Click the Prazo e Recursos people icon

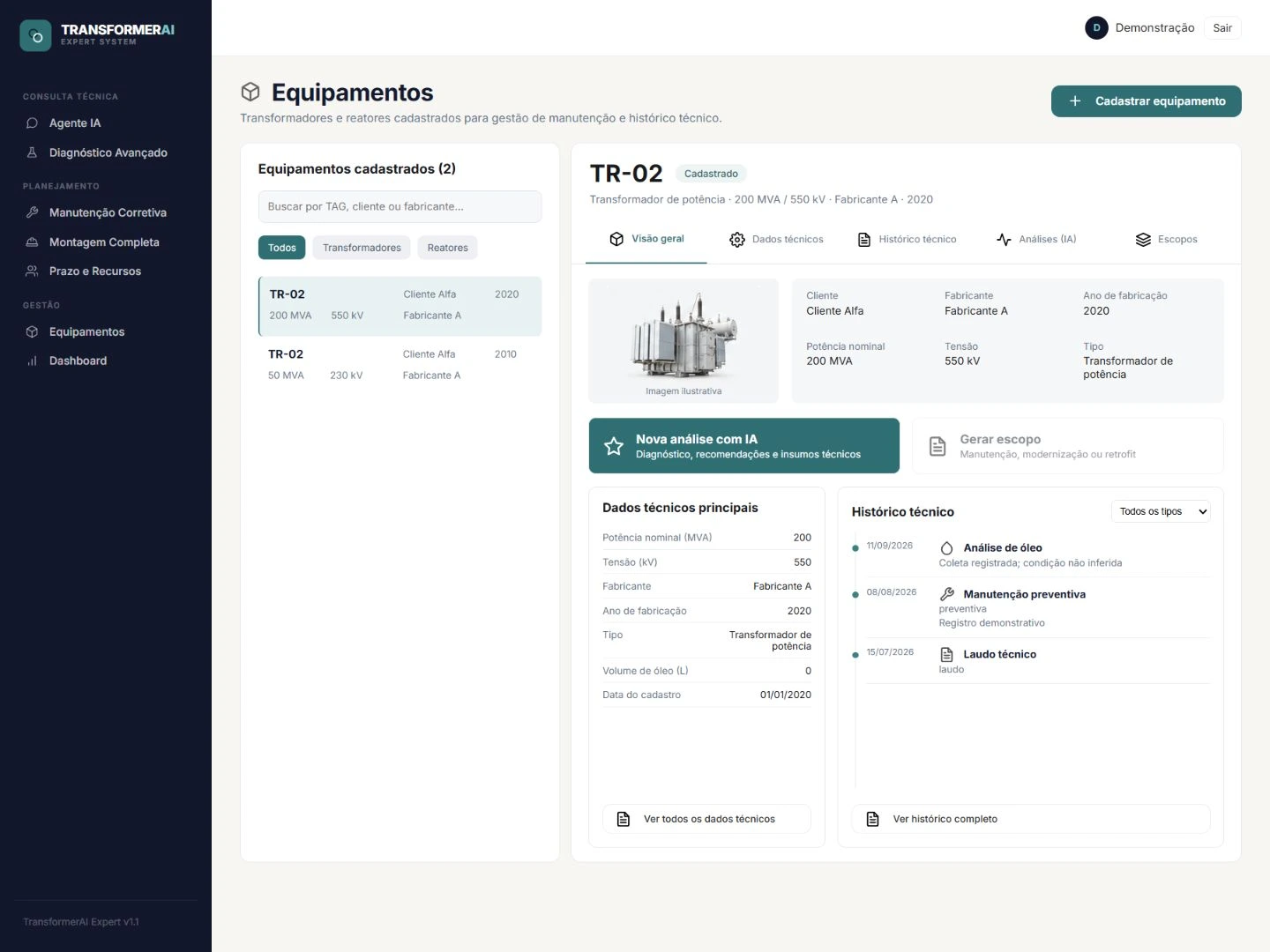[32, 271]
